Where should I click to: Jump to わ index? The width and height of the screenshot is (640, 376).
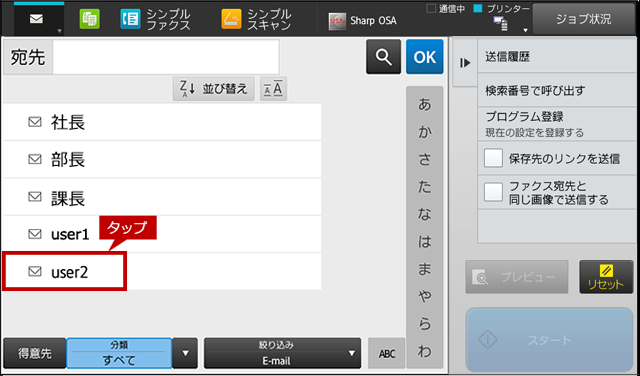424,351
